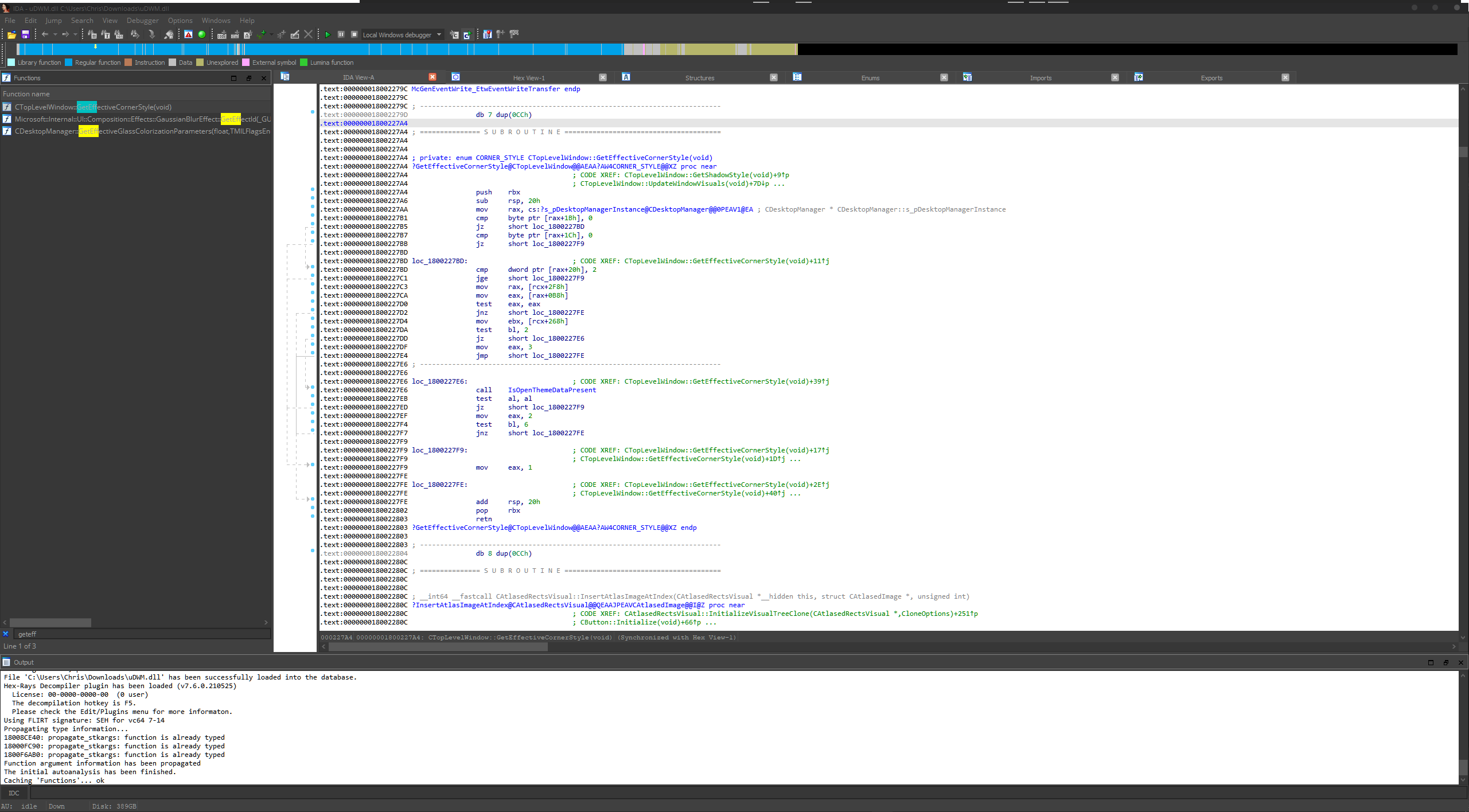Switch to the Hex View-1 tab

528,78
